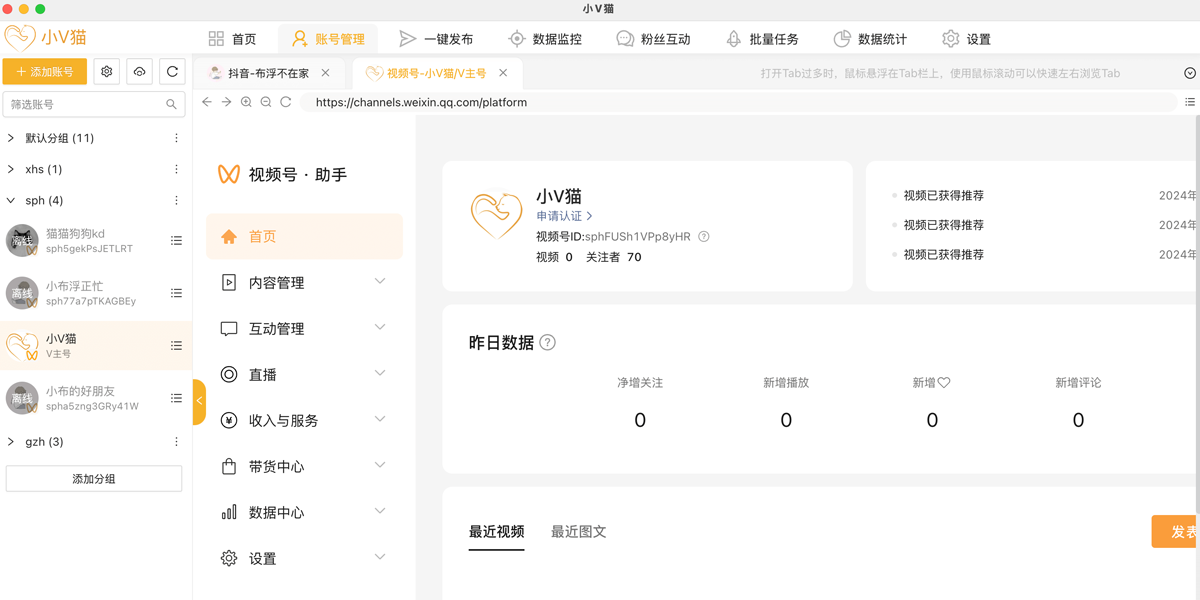Viewport: 1200px width, 600px height.
Task: Click the first 视频已获得推荐 notification
Action: pos(943,196)
